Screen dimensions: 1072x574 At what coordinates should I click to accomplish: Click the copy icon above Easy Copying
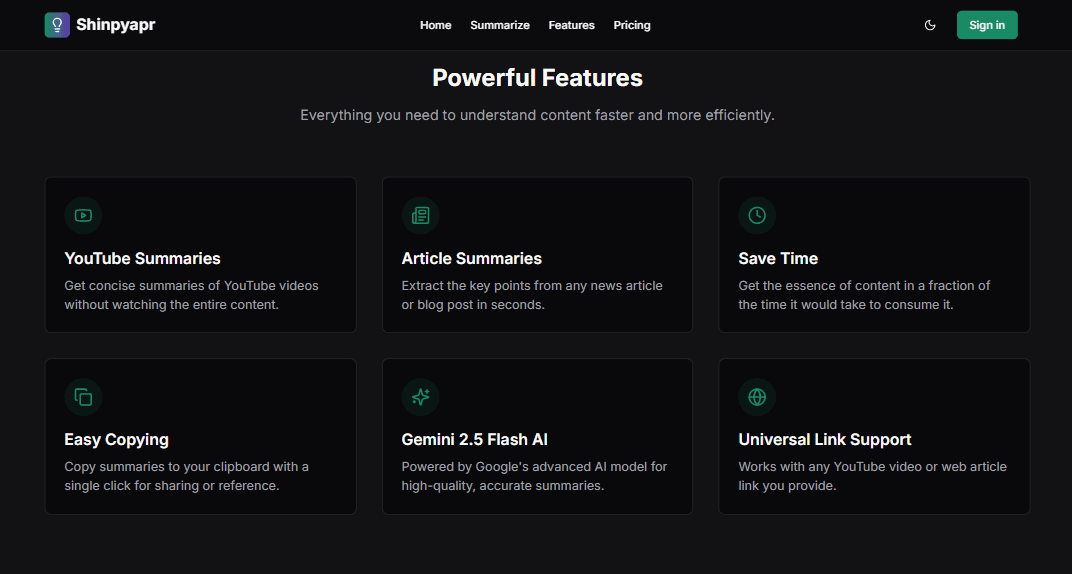point(84,397)
